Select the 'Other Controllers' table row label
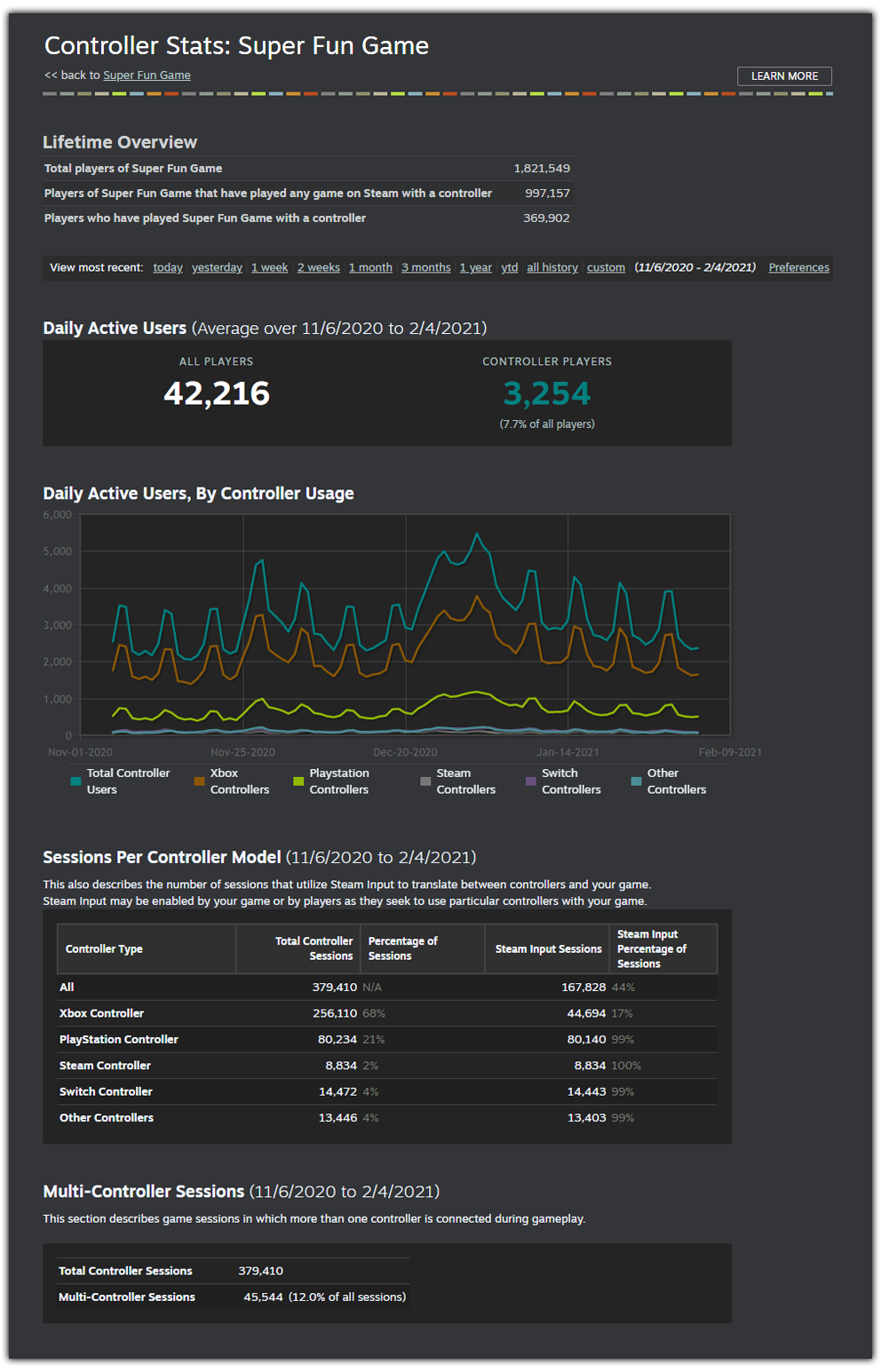Screen dimensions: 881x1372 pyautogui.click(x=106, y=1118)
